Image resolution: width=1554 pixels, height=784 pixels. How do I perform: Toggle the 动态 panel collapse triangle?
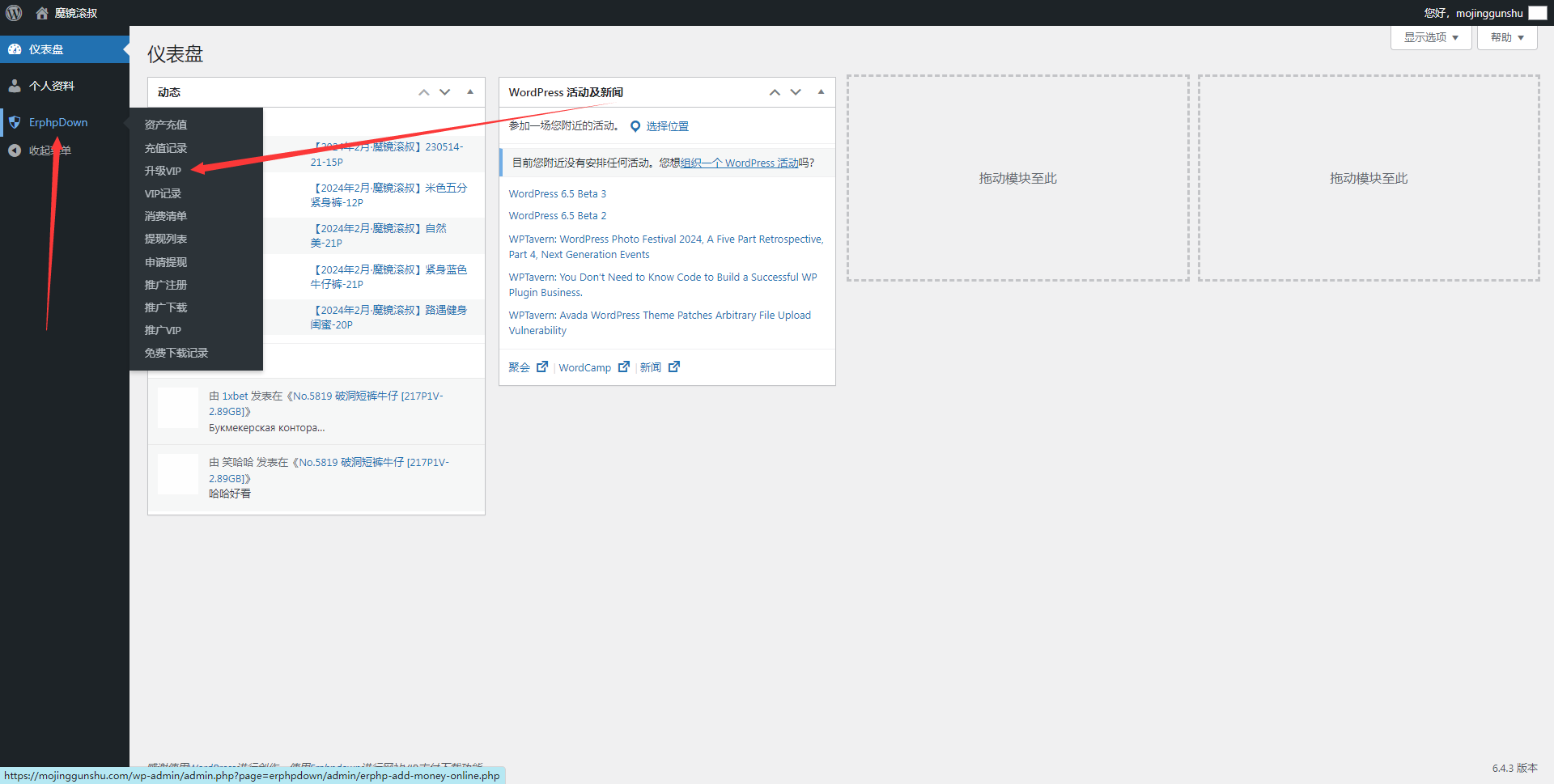(470, 92)
